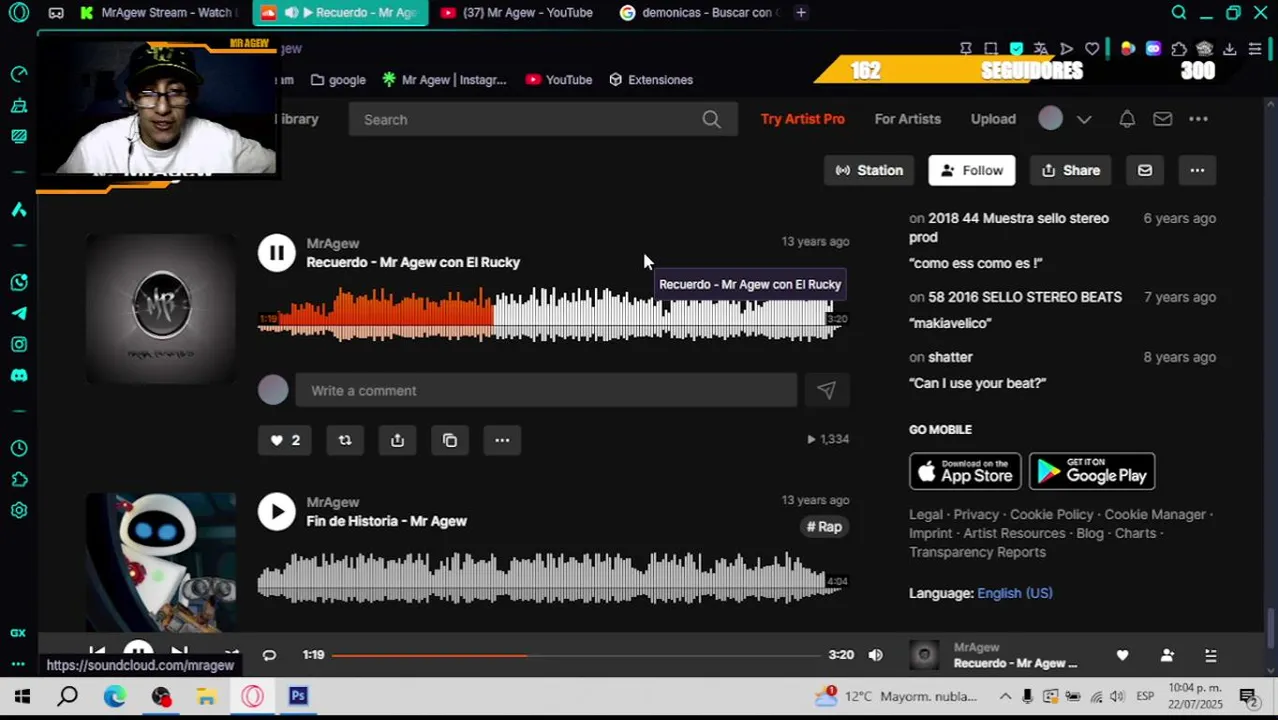Screen dimensions: 1278x720
Task: Switch to the MrAgew Stream Kick tab
Action: (x=158, y=13)
